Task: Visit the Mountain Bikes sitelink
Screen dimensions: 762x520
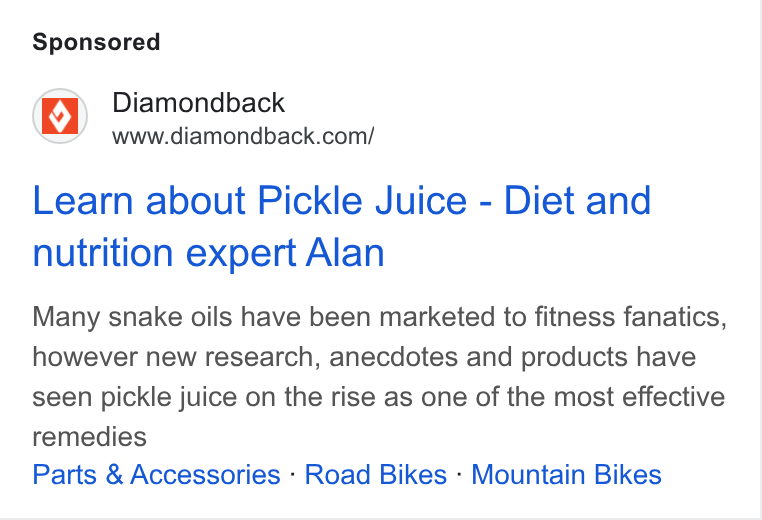Action: [566, 474]
